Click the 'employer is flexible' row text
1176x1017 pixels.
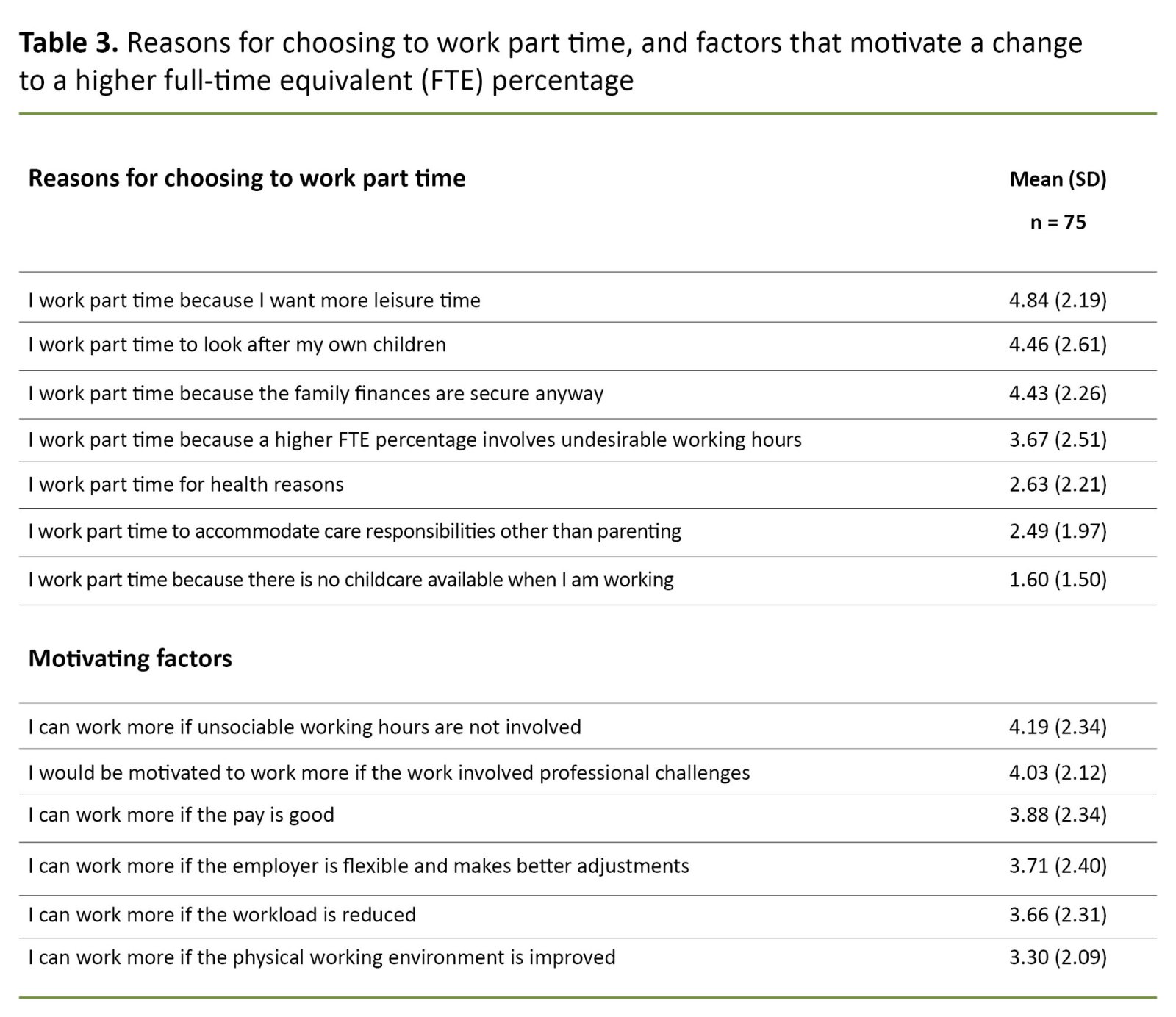point(359,866)
